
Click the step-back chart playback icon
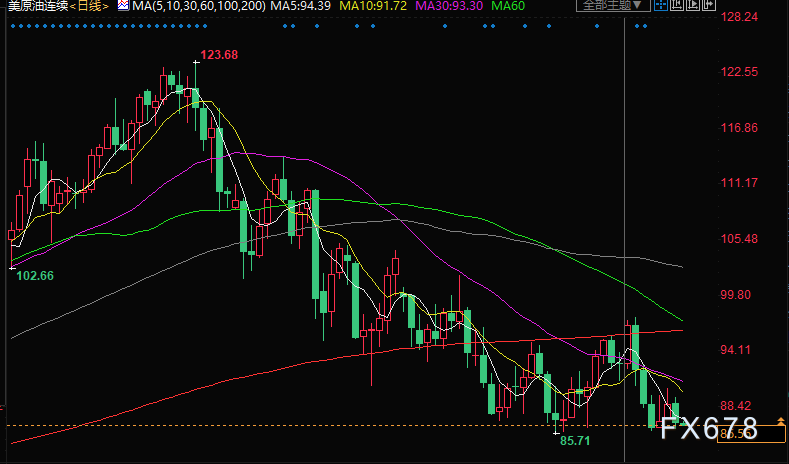click(x=677, y=5)
